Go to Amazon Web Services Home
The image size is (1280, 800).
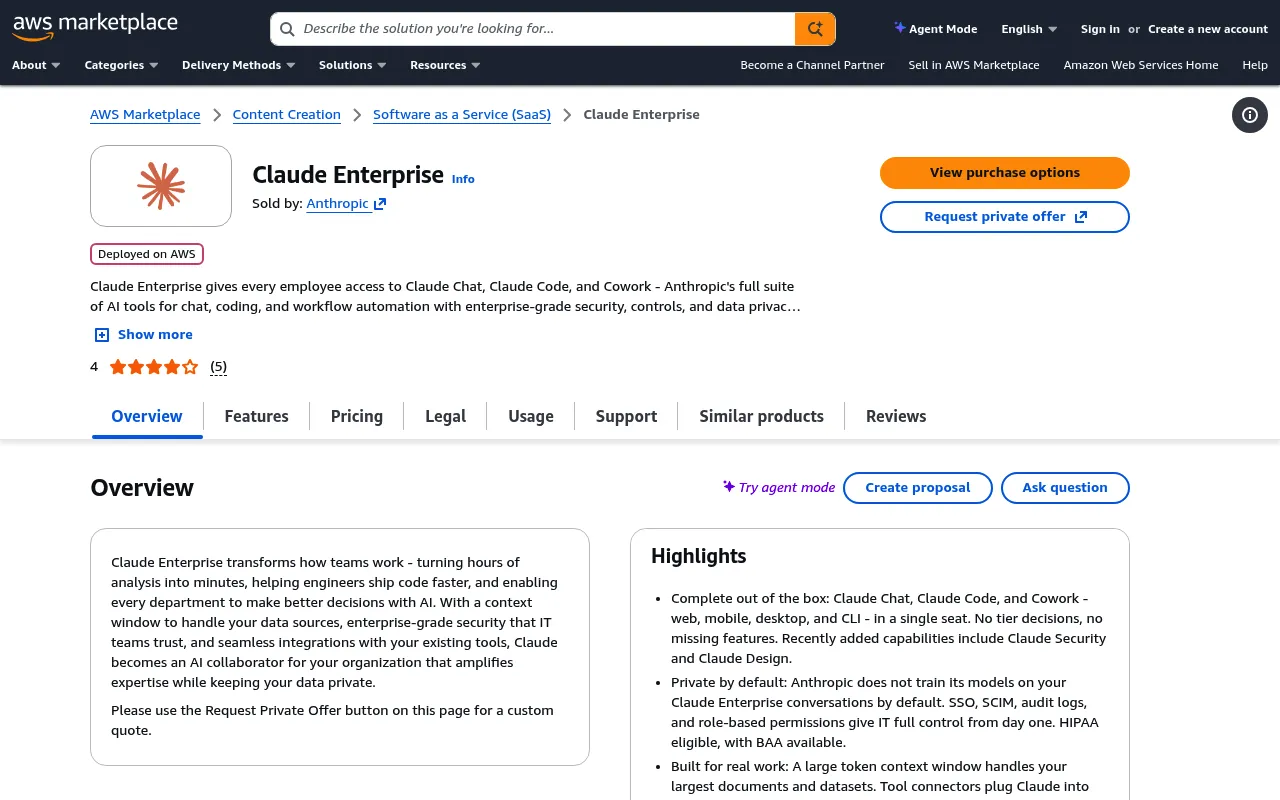point(1141,65)
